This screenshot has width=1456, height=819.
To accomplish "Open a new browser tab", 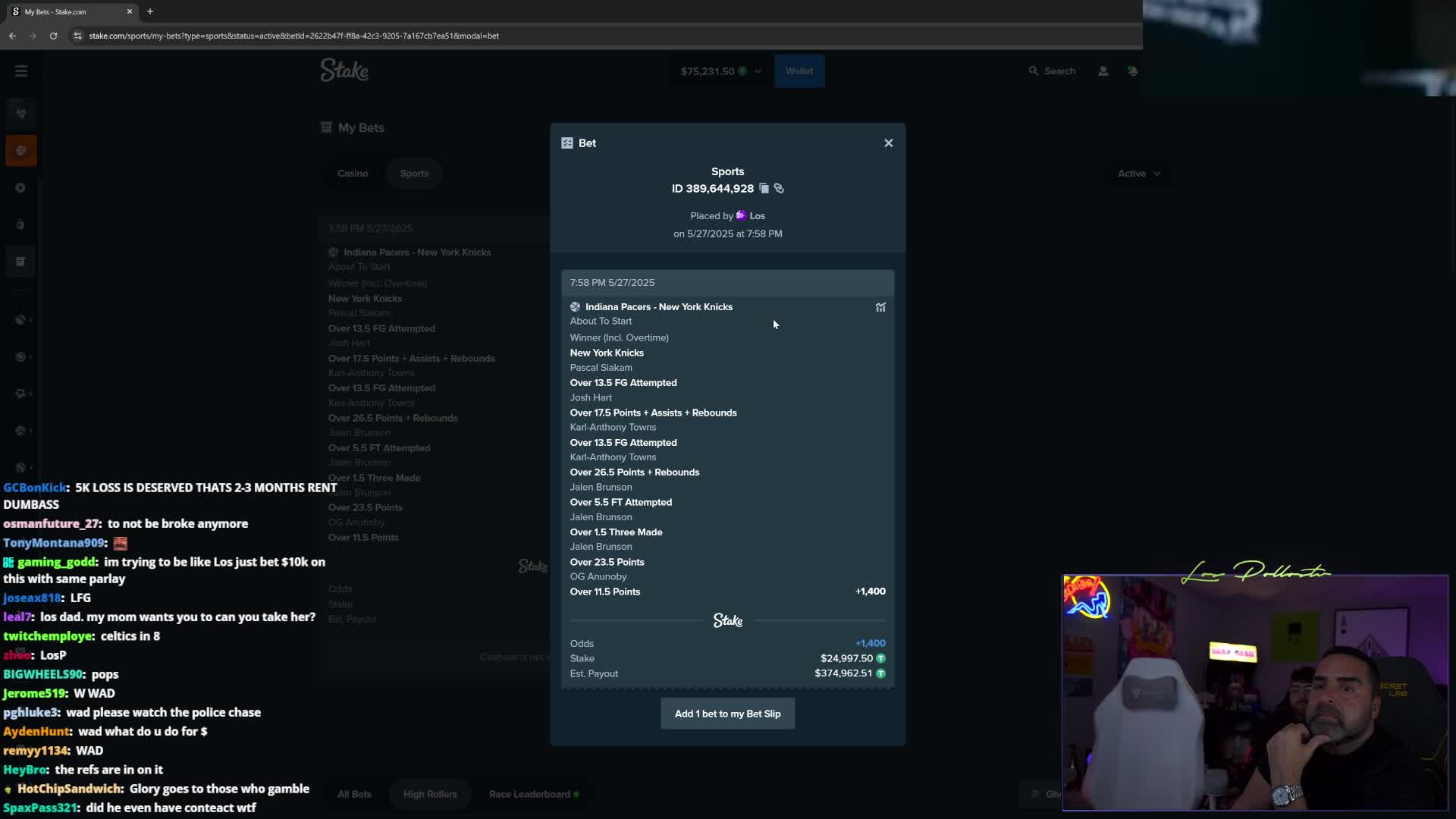I will click(150, 11).
